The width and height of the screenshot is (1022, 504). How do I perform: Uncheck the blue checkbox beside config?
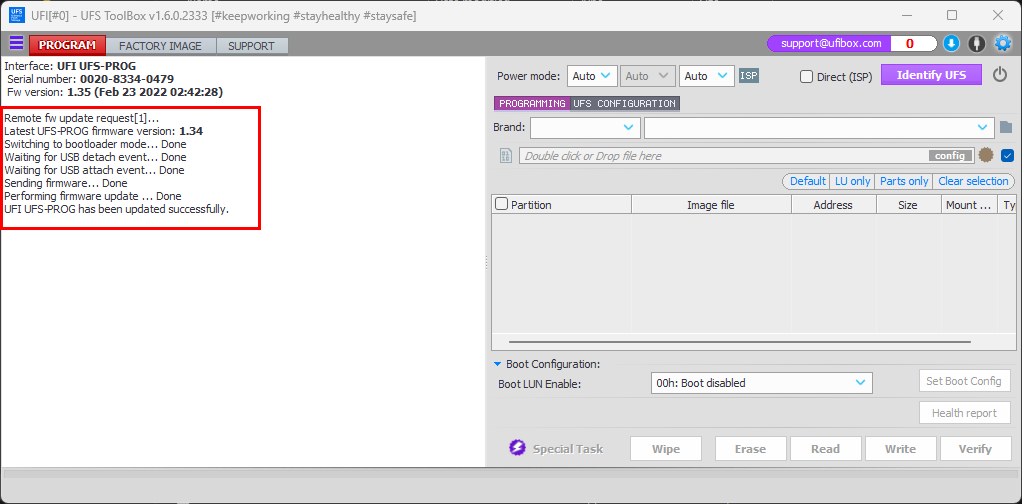click(1007, 156)
